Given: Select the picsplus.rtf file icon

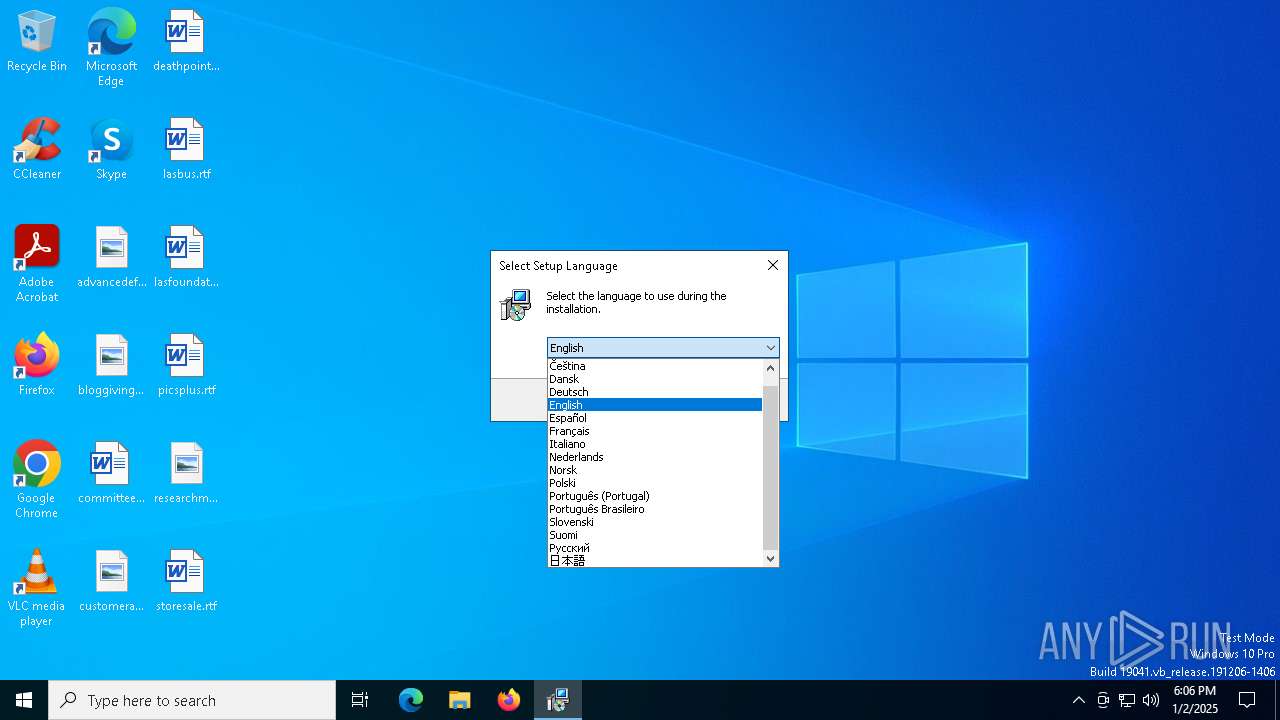Looking at the screenshot, I should pyautogui.click(x=186, y=366).
